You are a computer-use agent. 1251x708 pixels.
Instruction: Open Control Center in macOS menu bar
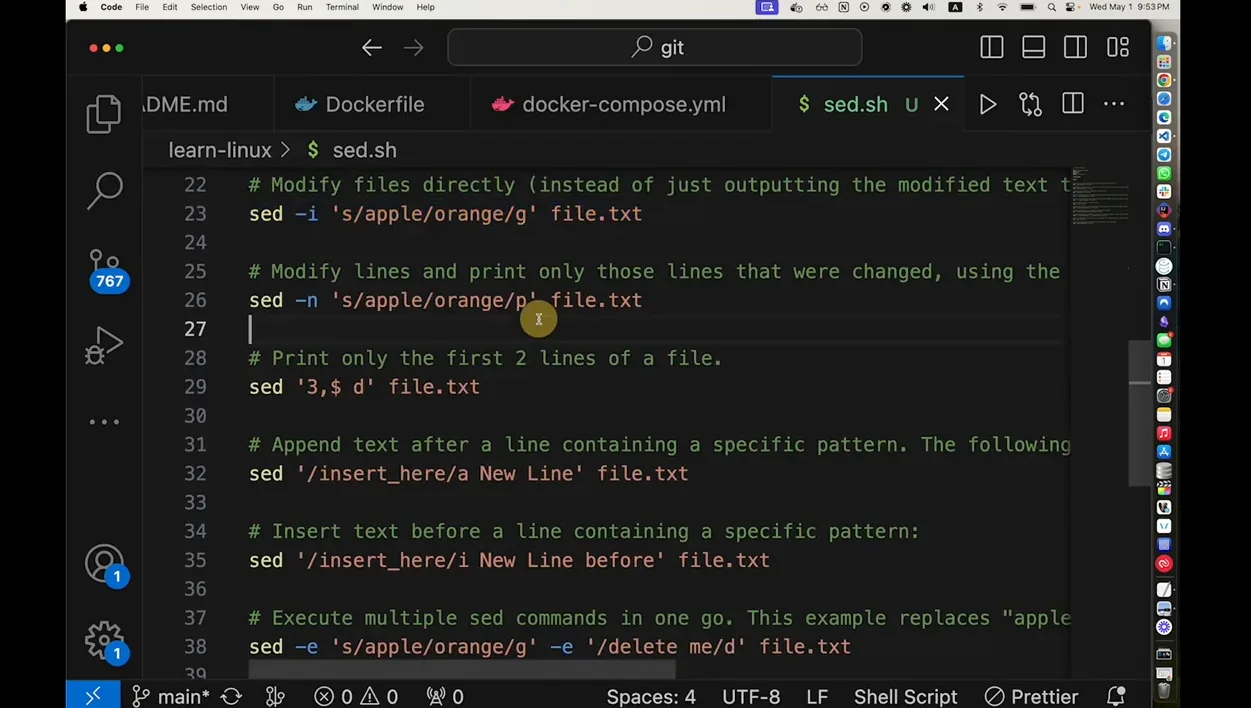tap(1071, 7)
